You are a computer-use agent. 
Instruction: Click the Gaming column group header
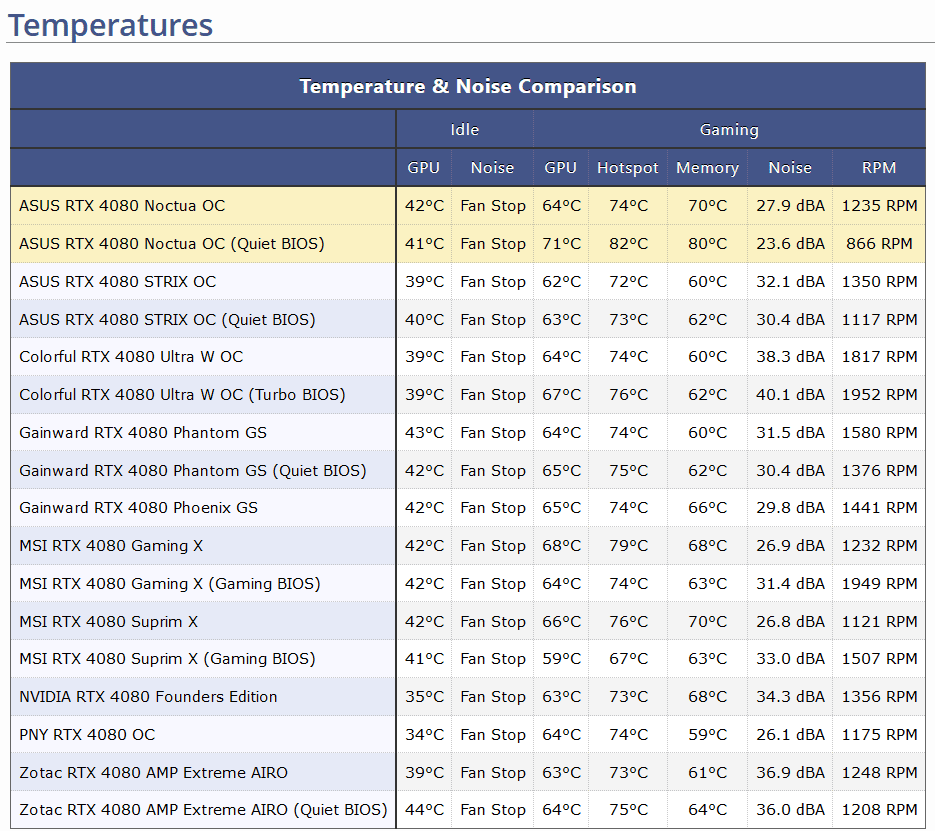point(728,130)
